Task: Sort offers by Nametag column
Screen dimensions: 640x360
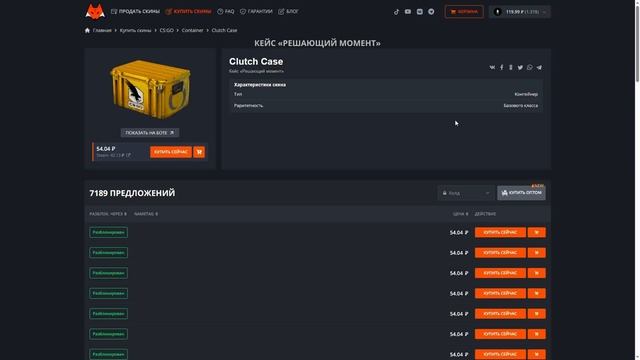Action: click(x=146, y=214)
